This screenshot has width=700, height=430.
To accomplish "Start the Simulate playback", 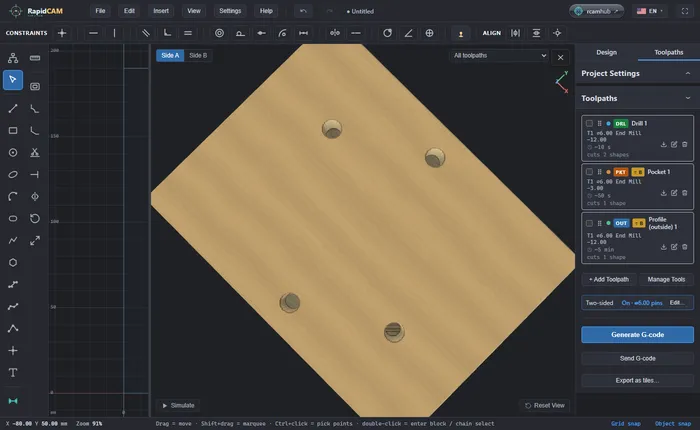I will tap(179, 405).
